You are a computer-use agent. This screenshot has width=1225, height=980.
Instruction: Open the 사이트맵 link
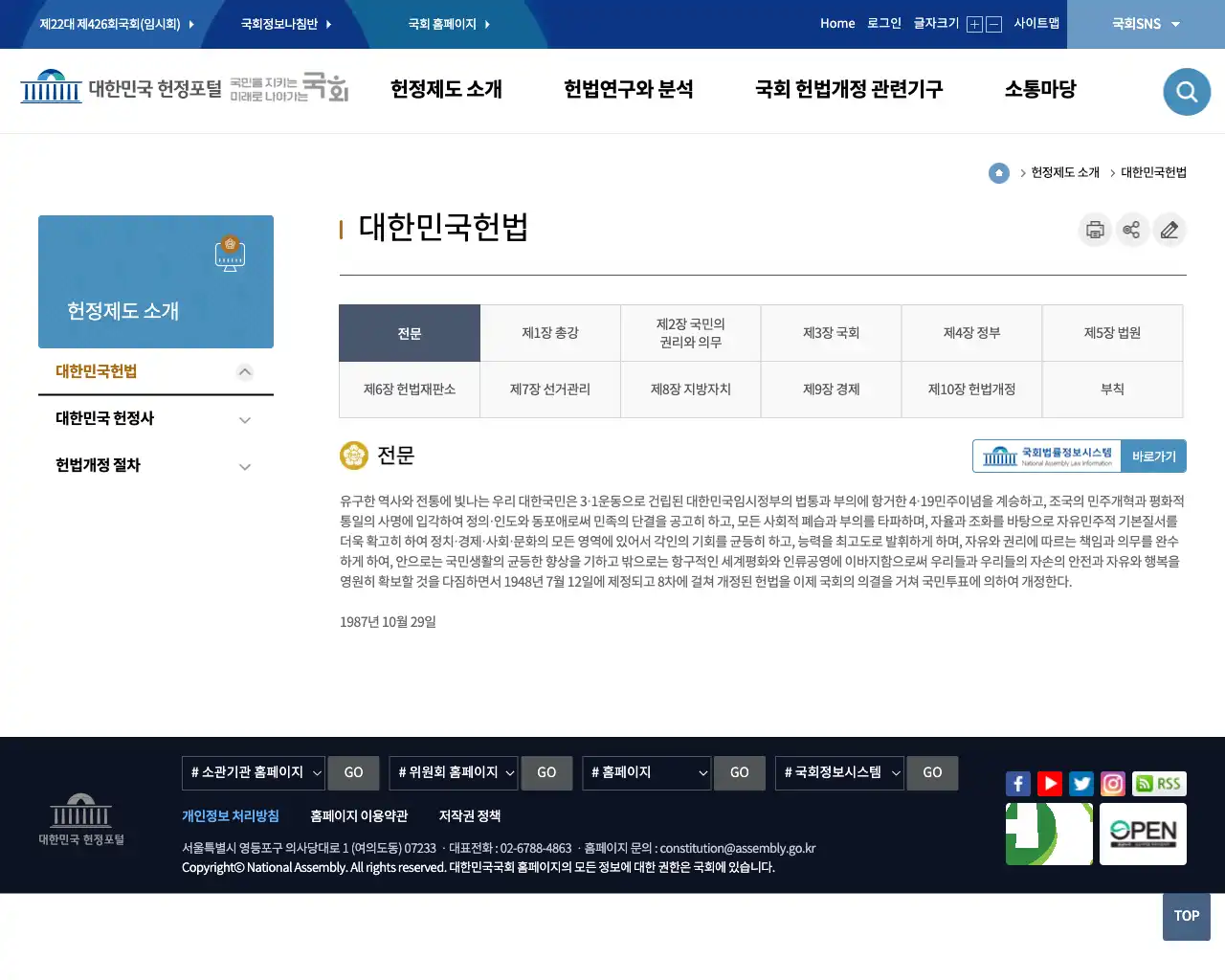click(1036, 24)
